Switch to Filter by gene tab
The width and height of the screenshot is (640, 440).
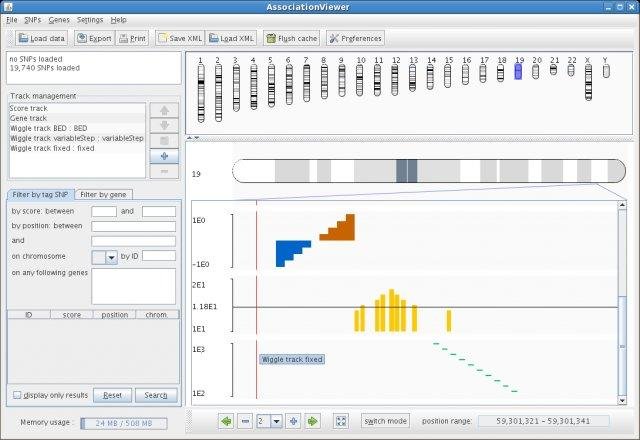coord(103,195)
